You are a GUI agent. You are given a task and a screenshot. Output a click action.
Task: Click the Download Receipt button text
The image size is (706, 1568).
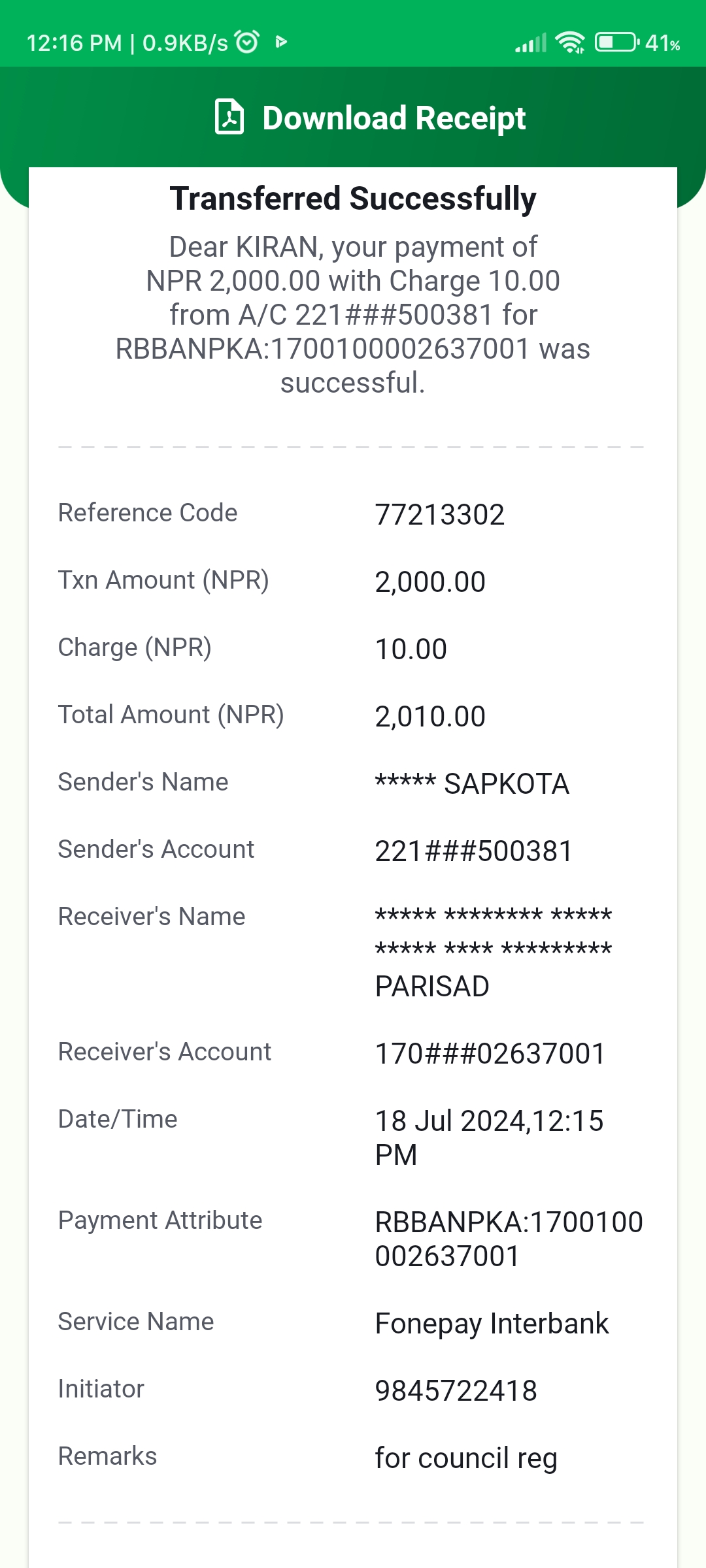point(394,118)
